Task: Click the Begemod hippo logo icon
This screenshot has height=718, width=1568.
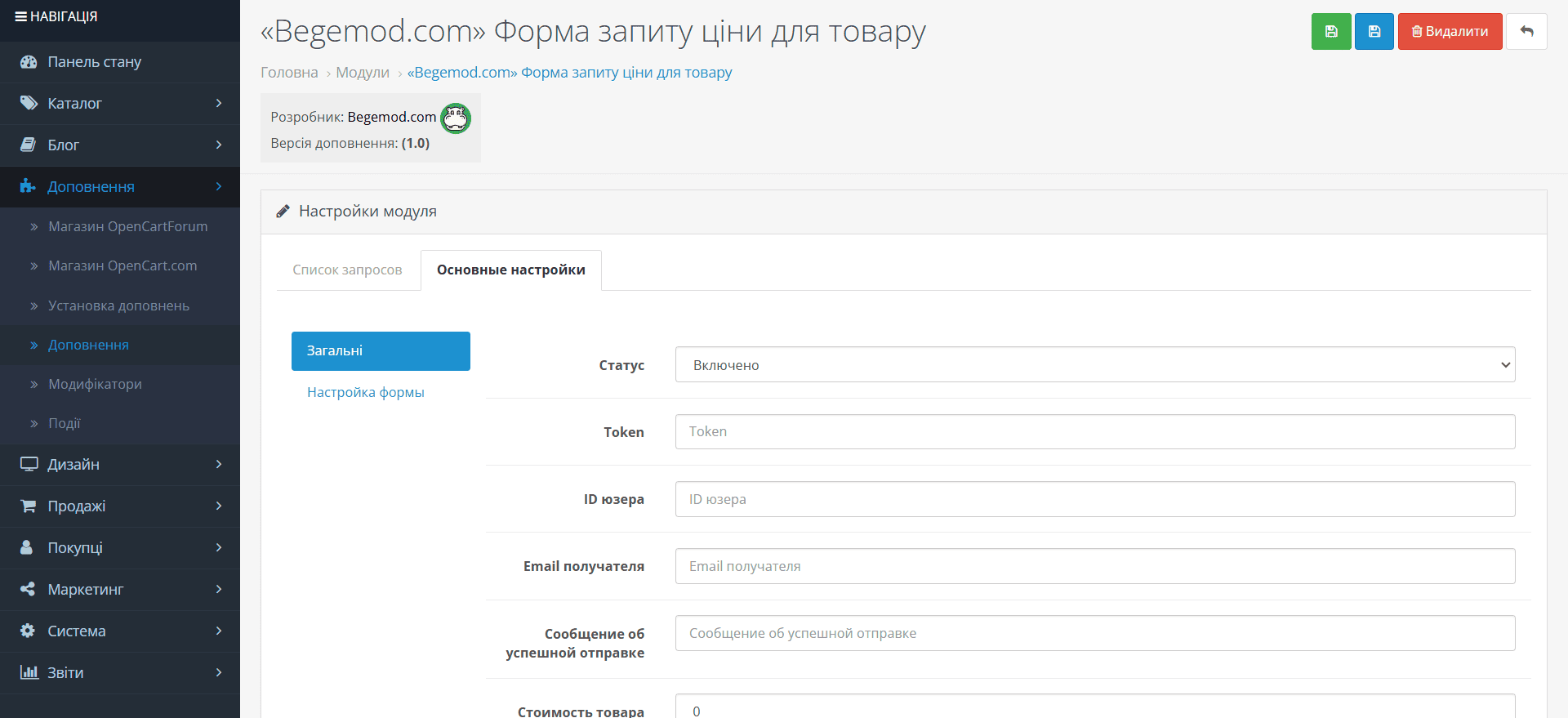Action: pyautogui.click(x=456, y=118)
